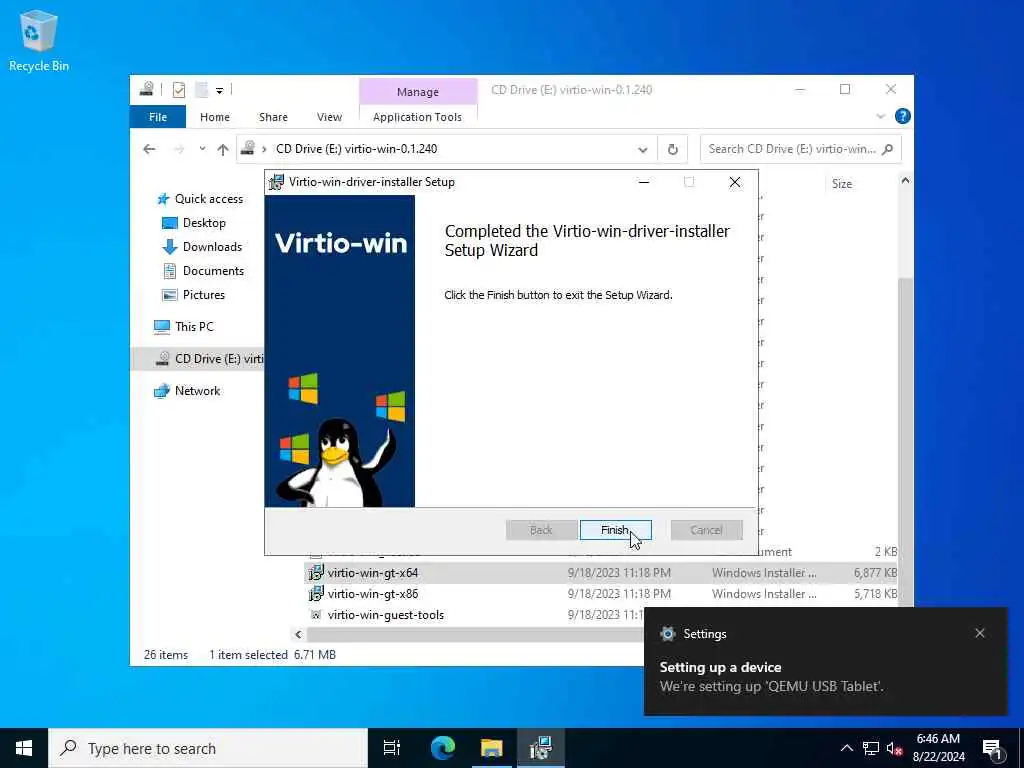This screenshot has width=1024, height=768.
Task: Click the Settings gear in notification
Action: tap(667, 633)
